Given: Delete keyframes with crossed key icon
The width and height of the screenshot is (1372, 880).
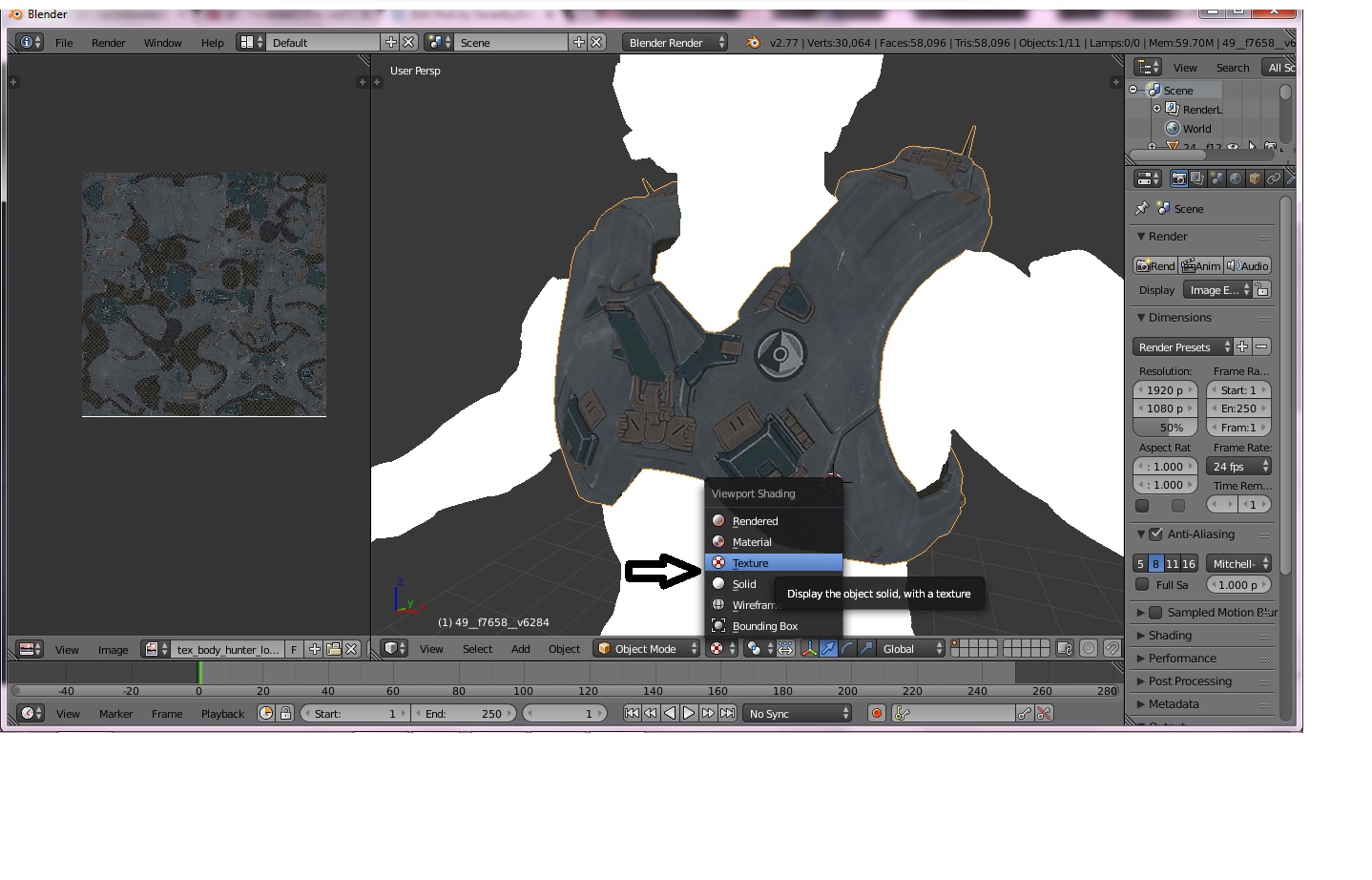Looking at the screenshot, I should (x=1044, y=713).
